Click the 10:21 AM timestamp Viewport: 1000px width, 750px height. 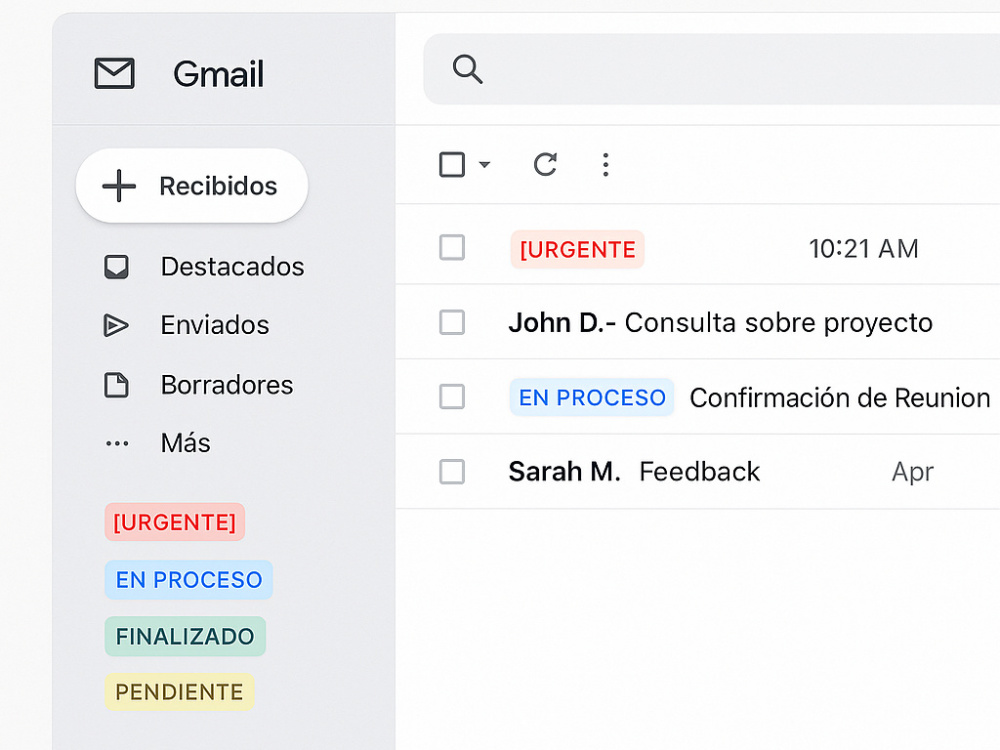tap(864, 249)
